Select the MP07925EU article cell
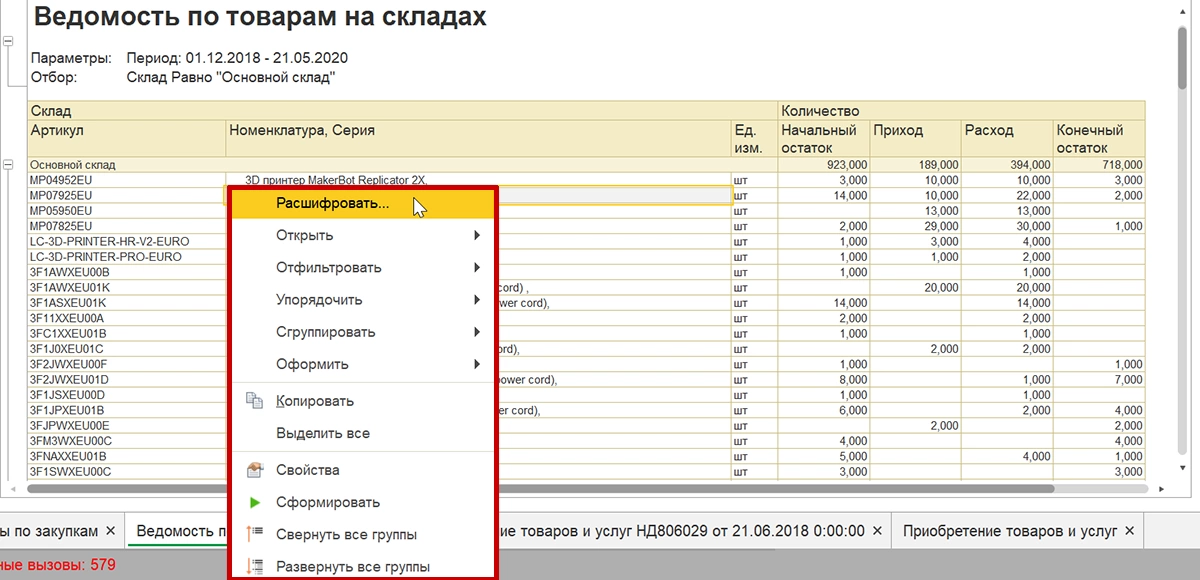The image size is (1200, 580). [127, 195]
